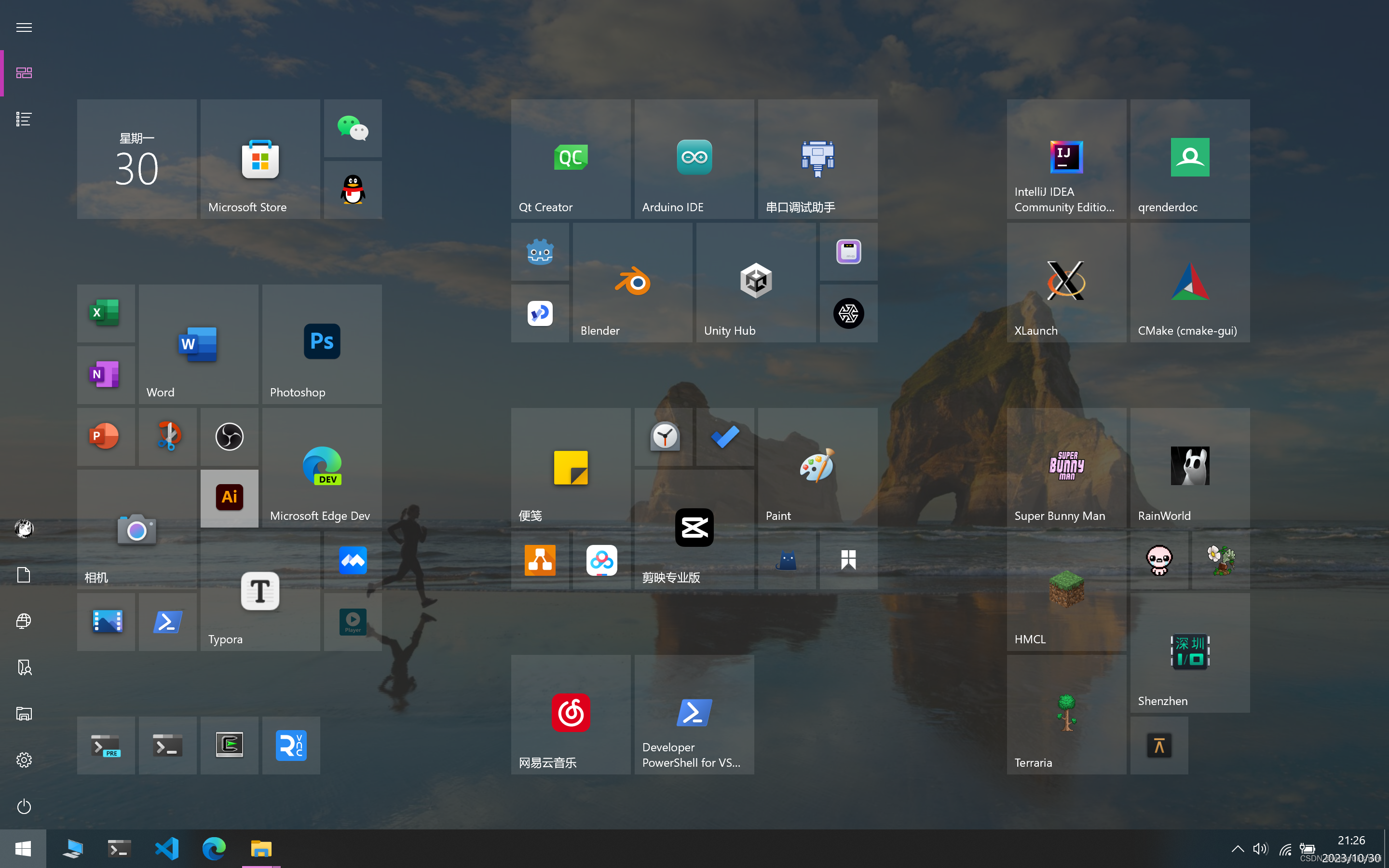Open the Arduino IDE tile
Image resolution: width=1389 pixels, height=868 pixels.
pyautogui.click(x=694, y=159)
